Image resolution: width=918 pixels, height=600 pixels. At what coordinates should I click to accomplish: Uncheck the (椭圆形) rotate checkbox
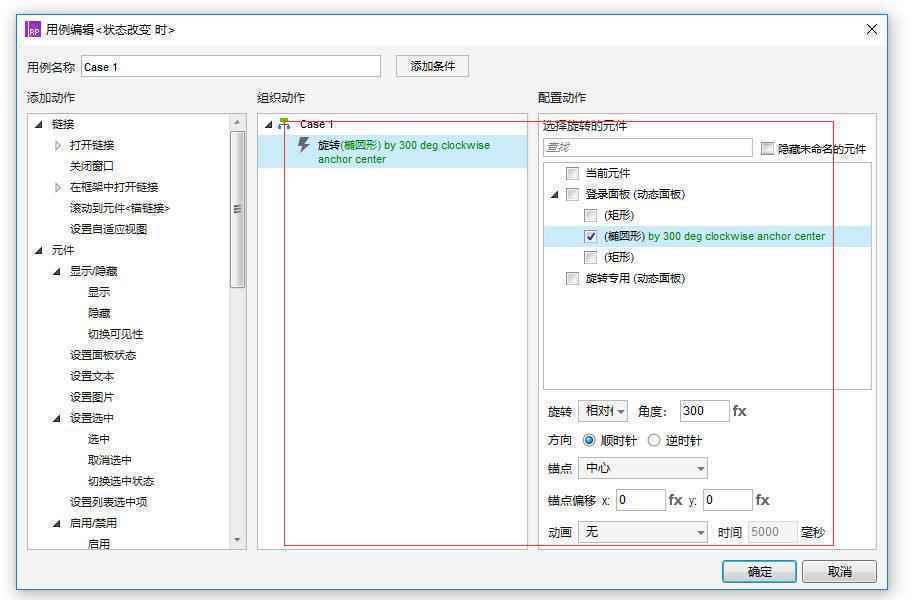click(x=591, y=236)
